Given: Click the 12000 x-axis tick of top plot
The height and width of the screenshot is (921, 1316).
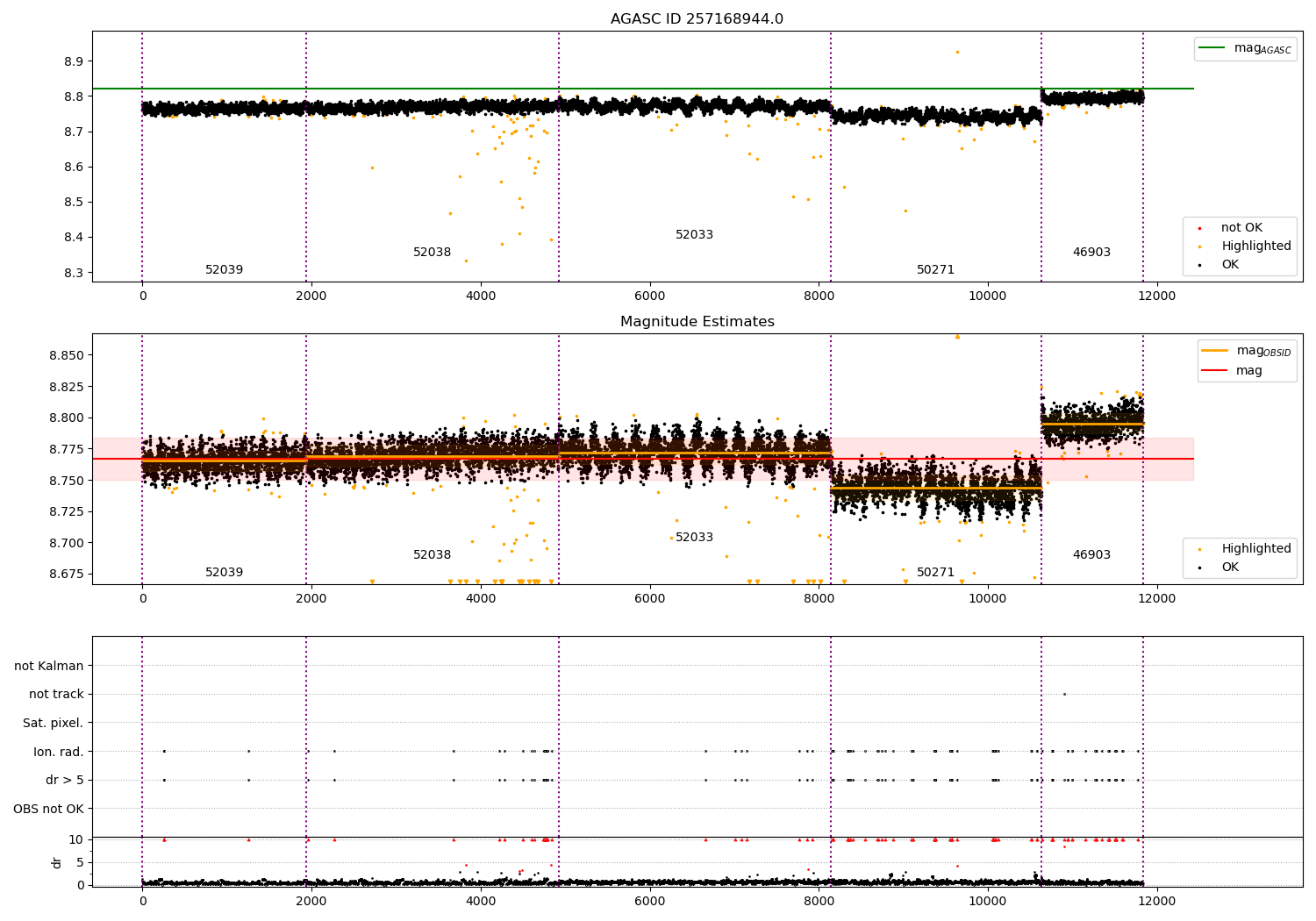Looking at the screenshot, I should click(x=1156, y=296).
